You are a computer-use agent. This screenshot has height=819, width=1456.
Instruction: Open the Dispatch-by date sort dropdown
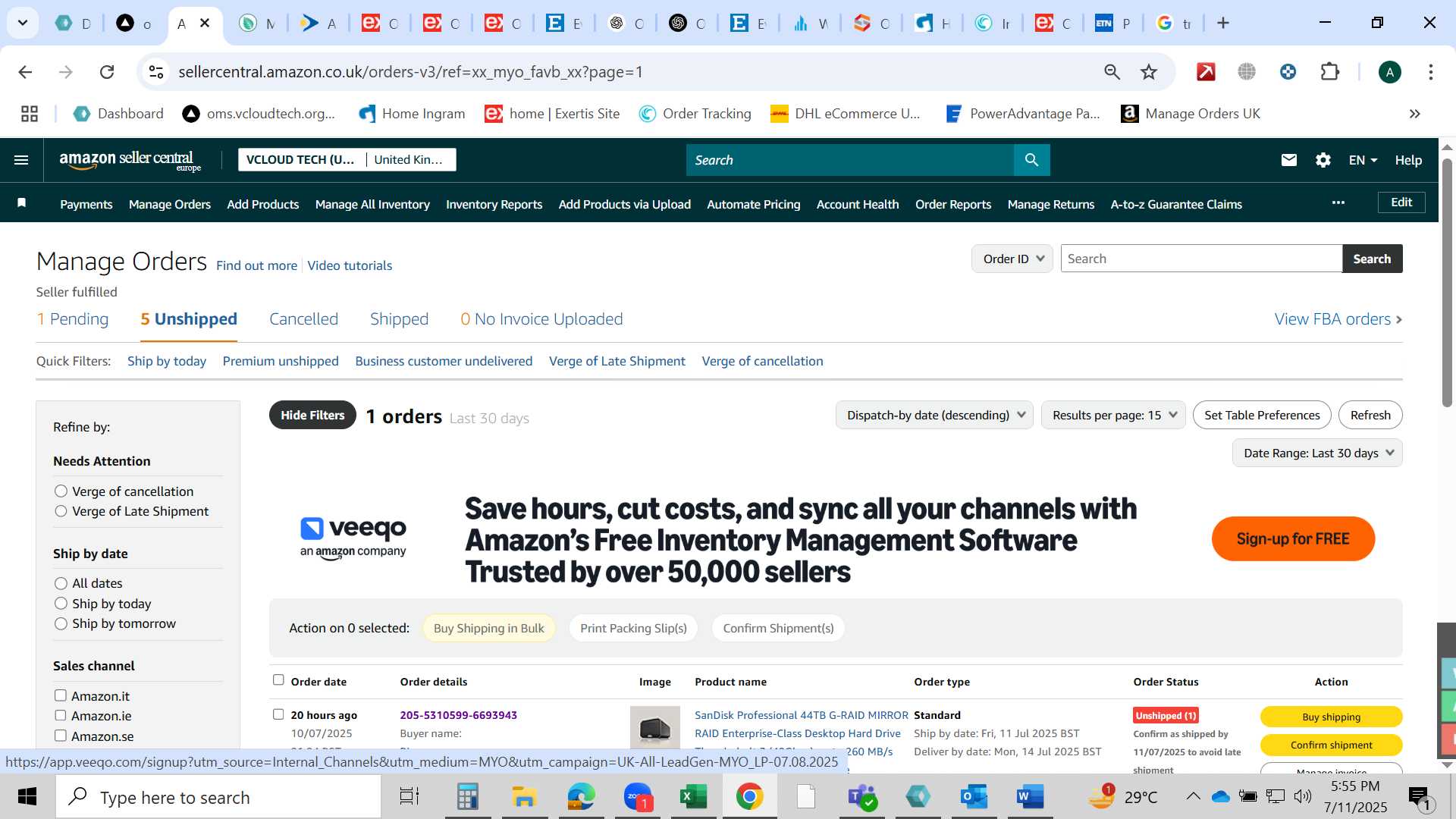tap(934, 415)
